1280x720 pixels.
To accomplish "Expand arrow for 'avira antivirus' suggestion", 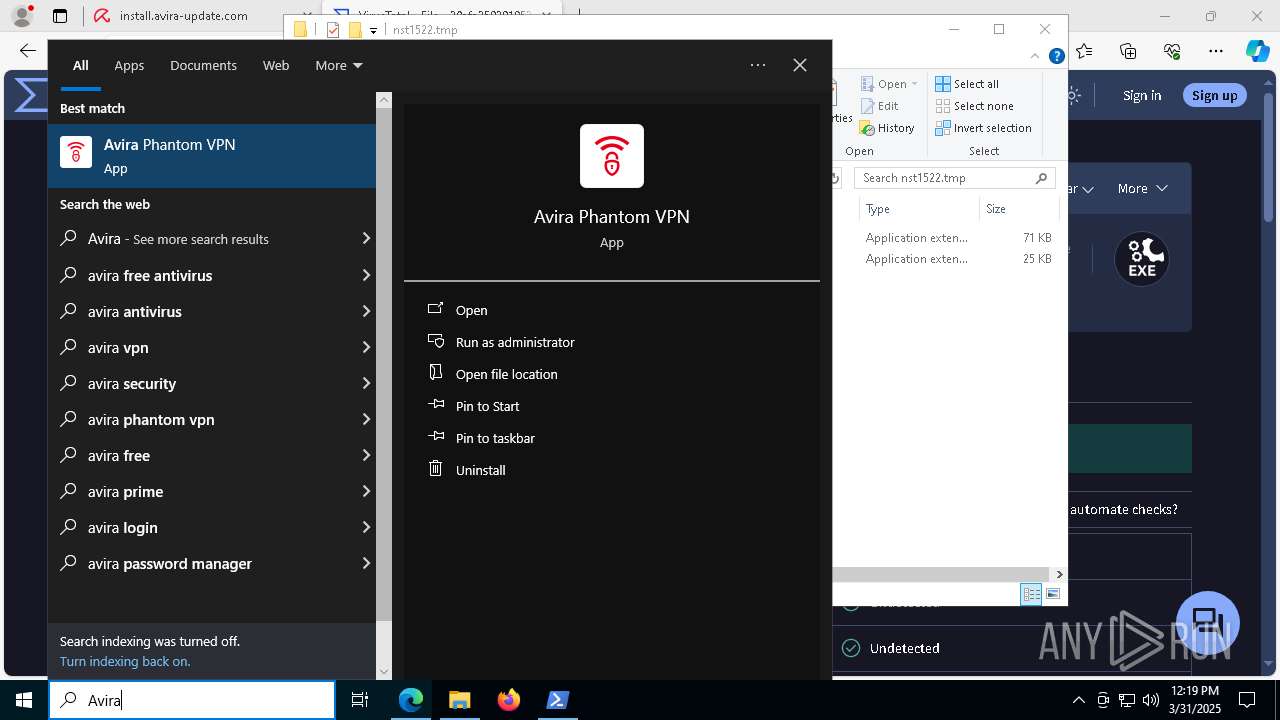I will pos(366,311).
